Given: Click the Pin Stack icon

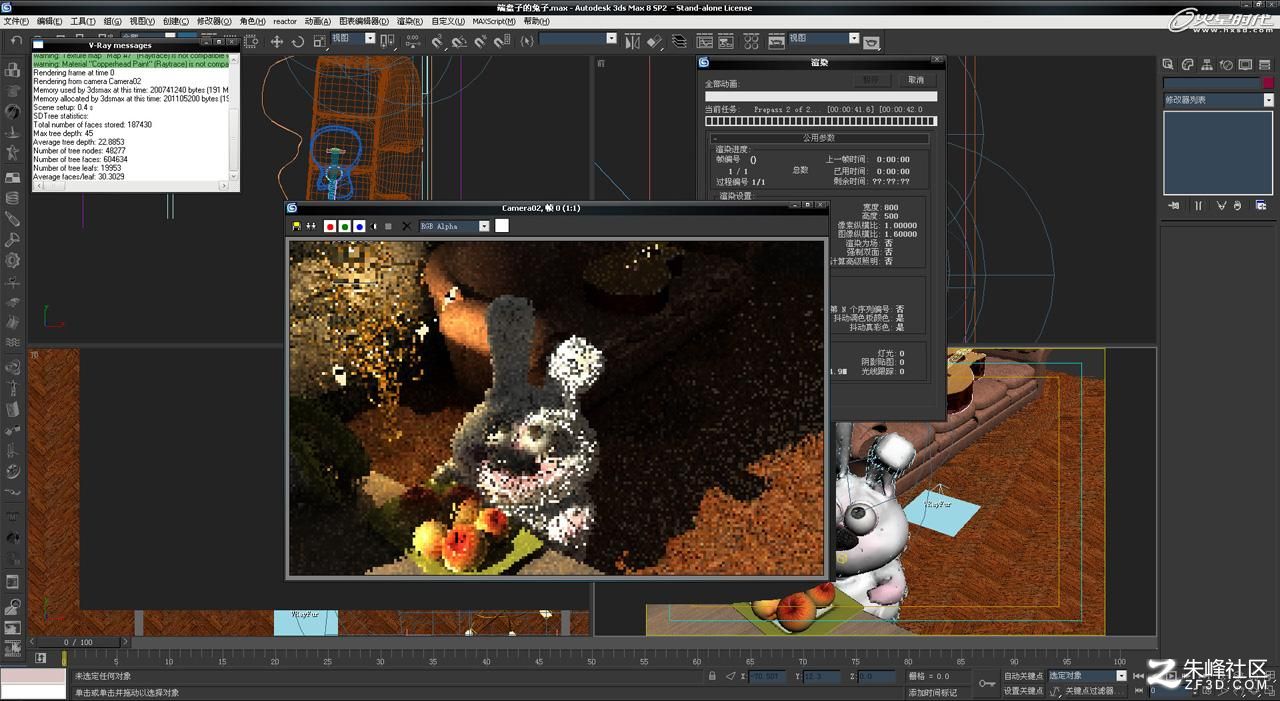Looking at the screenshot, I should point(1173,205).
